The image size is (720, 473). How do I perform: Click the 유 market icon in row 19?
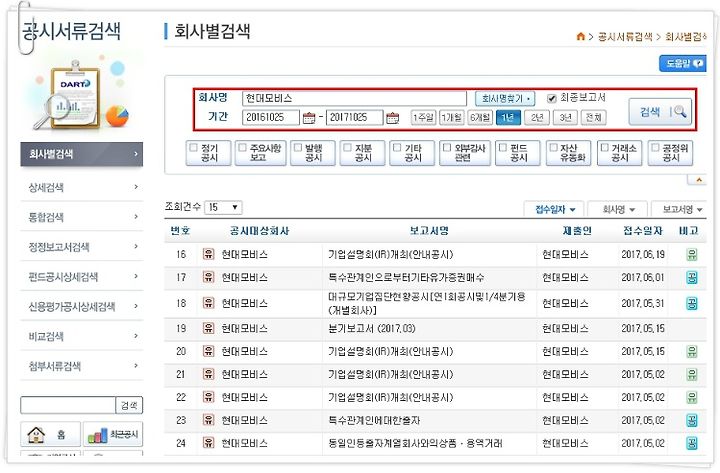point(208,328)
